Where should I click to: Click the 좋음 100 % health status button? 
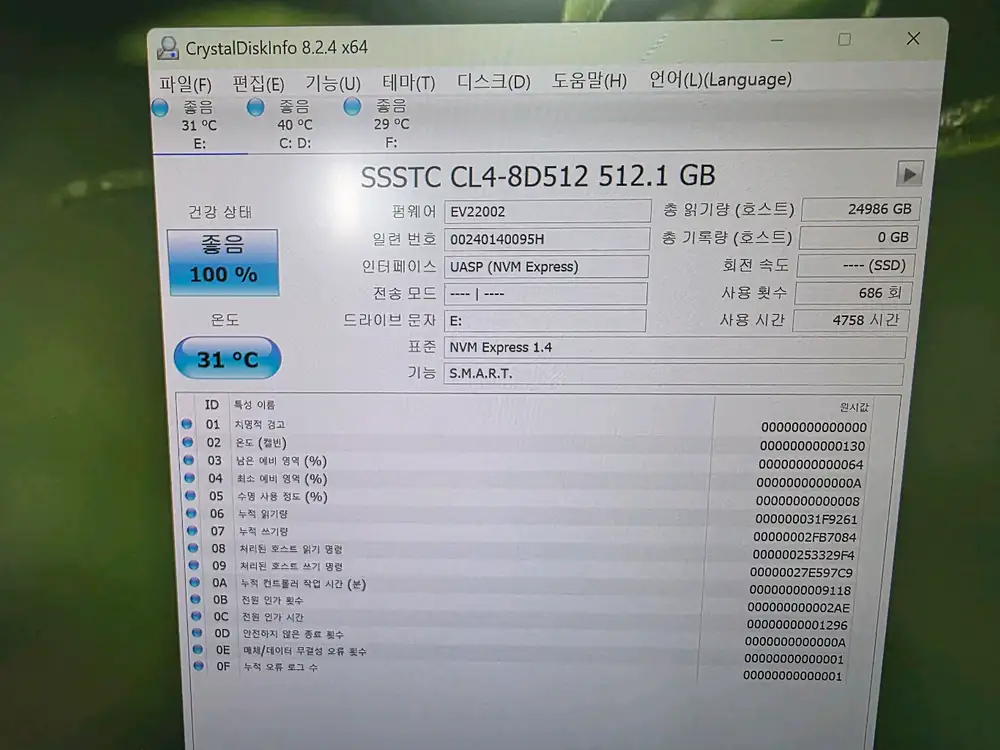click(x=223, y=263)
